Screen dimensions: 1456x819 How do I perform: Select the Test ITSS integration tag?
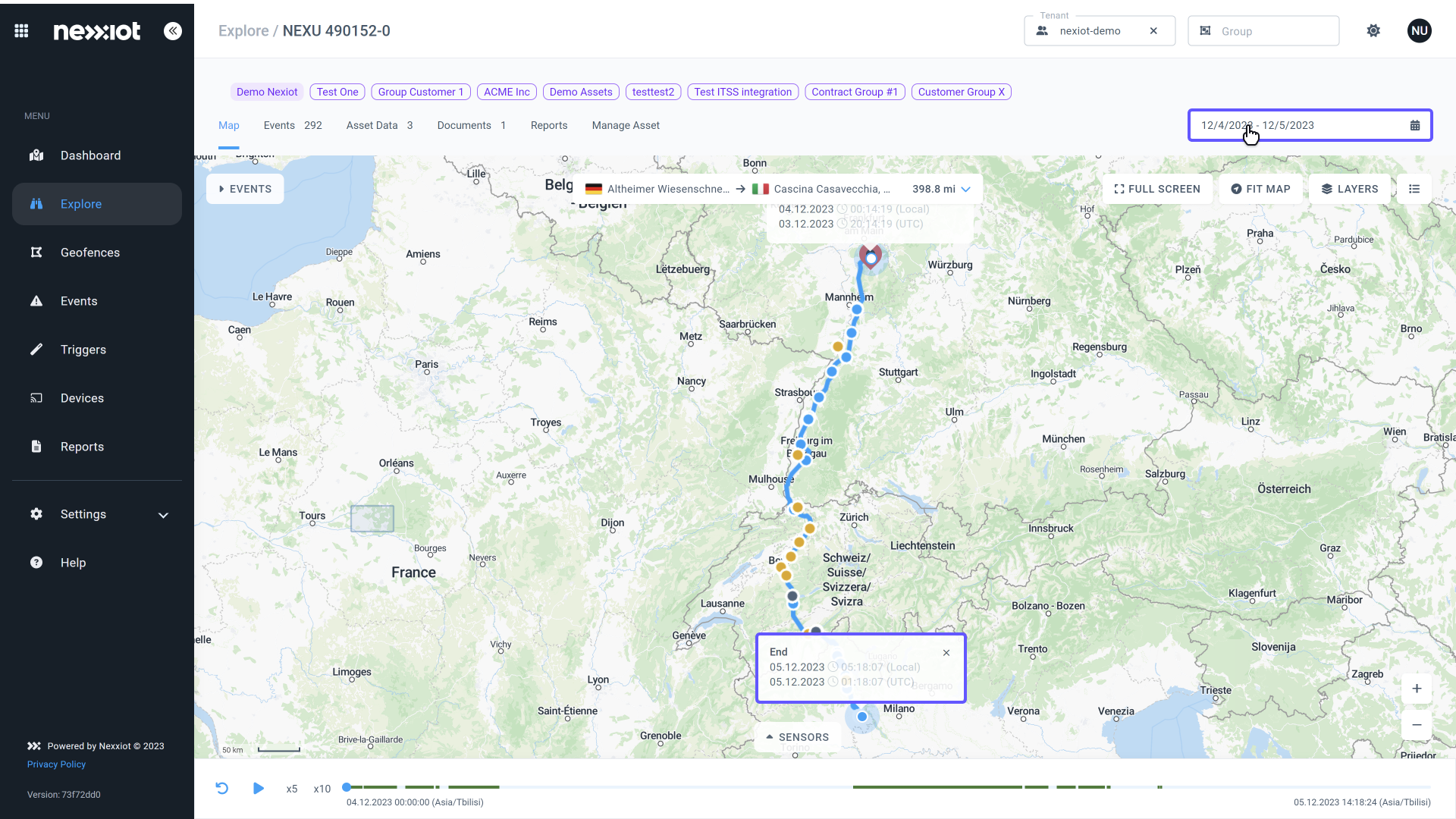click(x=743, y=92)
